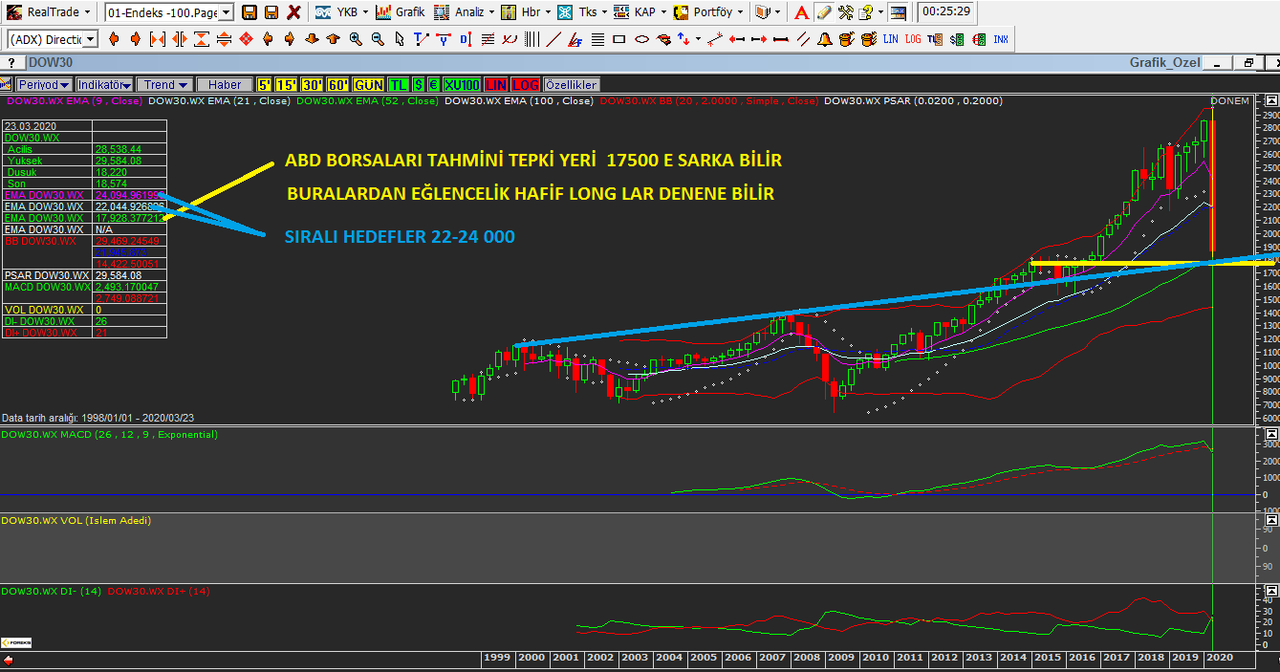The image size is (1280, 672).
Task: Select the 30' minute period button
Action: tap(312, 85)
